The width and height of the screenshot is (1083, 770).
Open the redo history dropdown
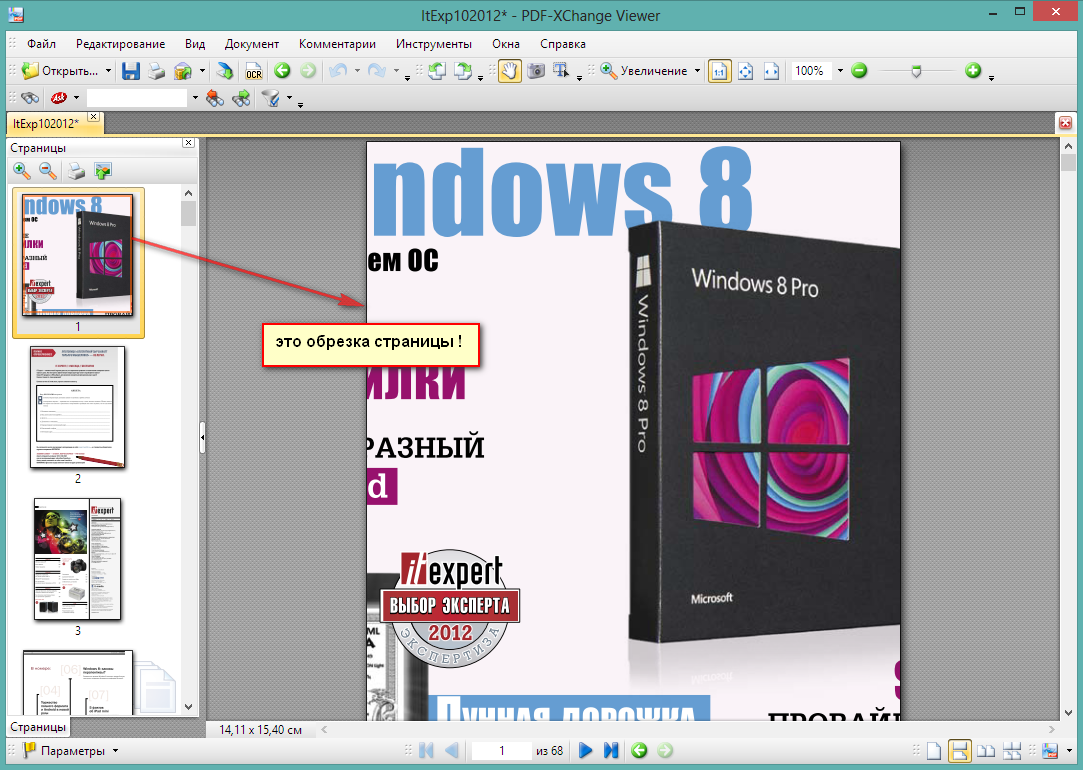click(396, 70)
